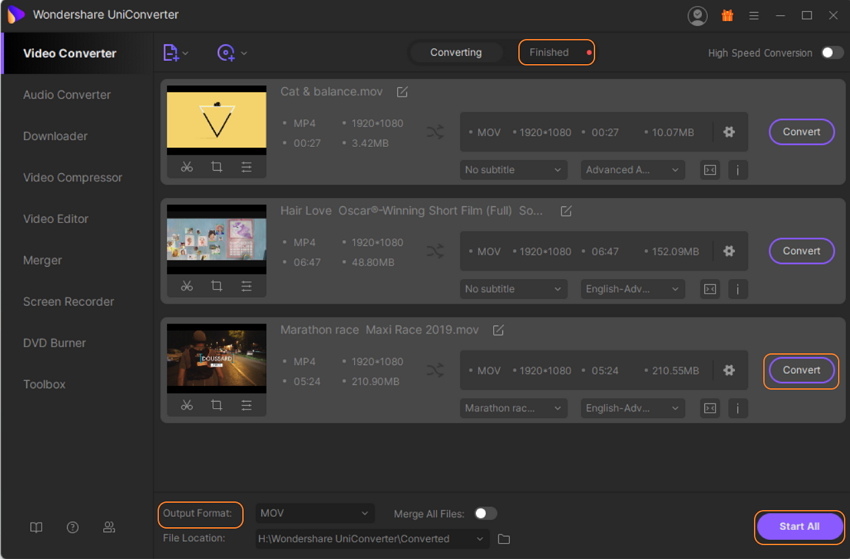Click the crop icon under Hair Love thumbnail
The height and width of the screenshot is (559, 850).
[216, 286]
